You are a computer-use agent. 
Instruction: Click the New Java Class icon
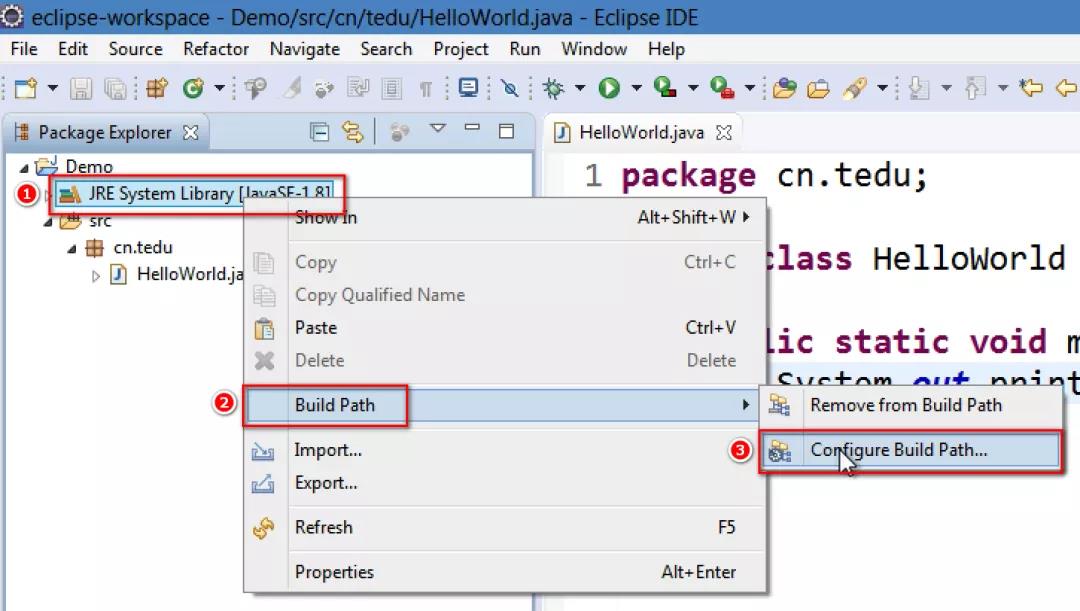point(194,88)
